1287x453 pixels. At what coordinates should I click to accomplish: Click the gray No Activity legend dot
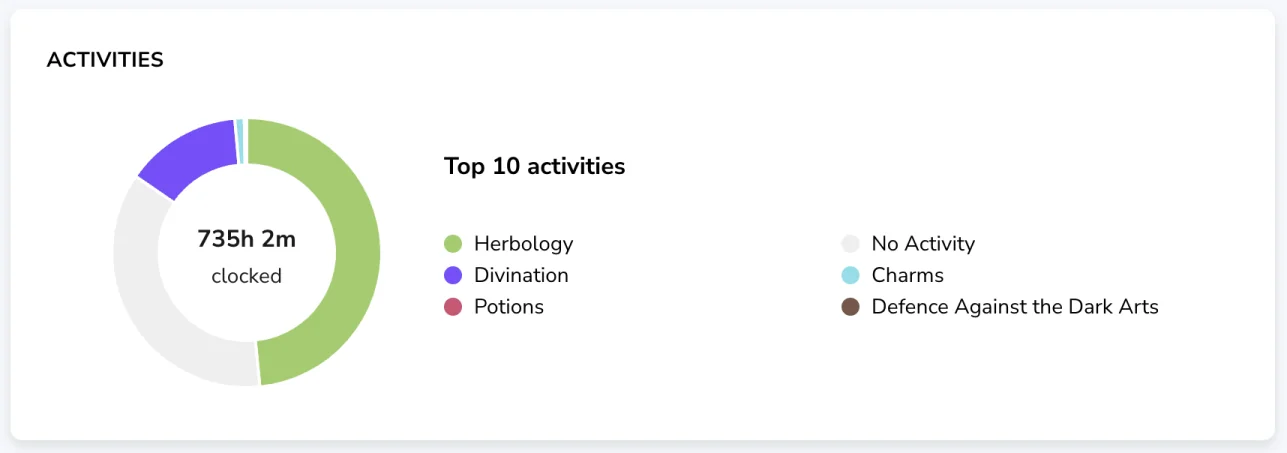(851, 244)
